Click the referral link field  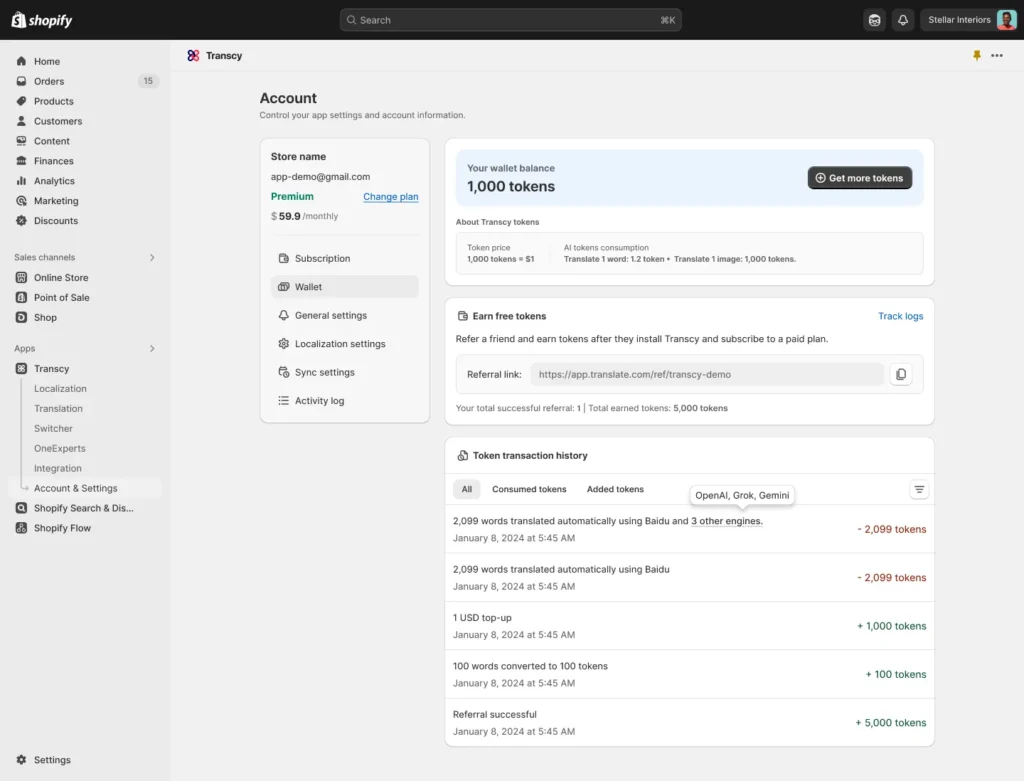(707, 374)
